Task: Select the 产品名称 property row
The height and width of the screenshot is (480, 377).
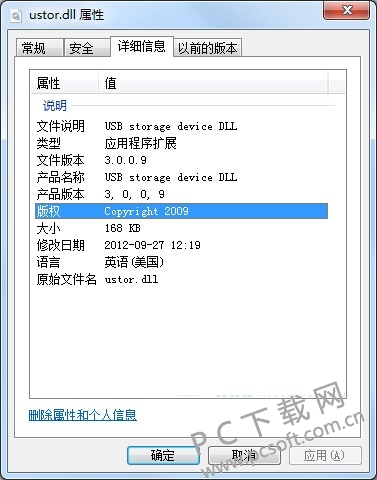Action: coord(181,177)
